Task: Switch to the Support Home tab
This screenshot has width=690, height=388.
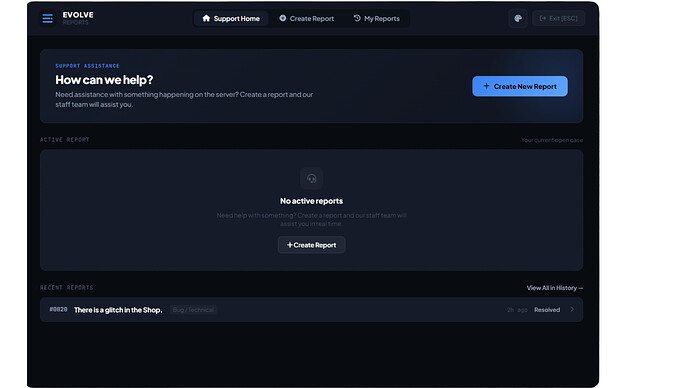Action: click(x=231, y=18)
